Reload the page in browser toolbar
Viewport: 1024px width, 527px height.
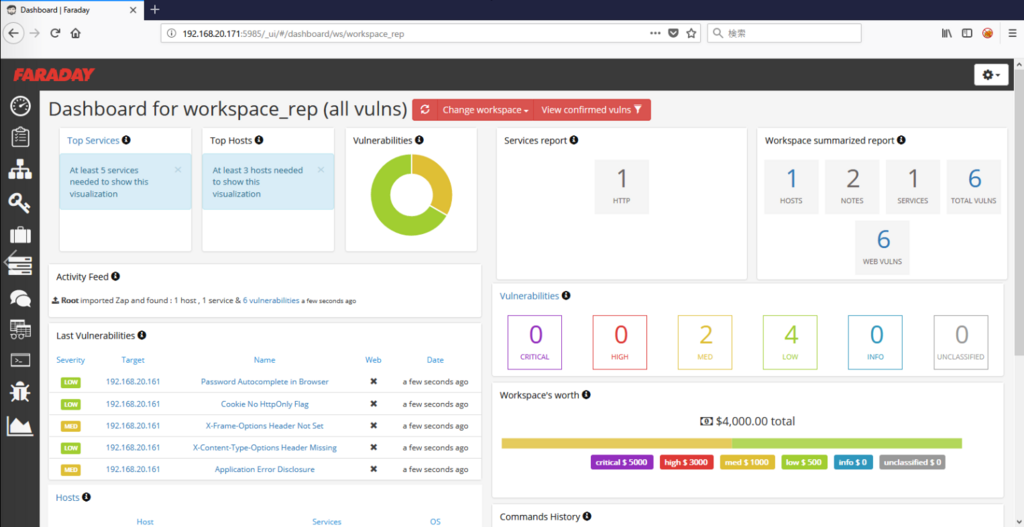[56, 33]
